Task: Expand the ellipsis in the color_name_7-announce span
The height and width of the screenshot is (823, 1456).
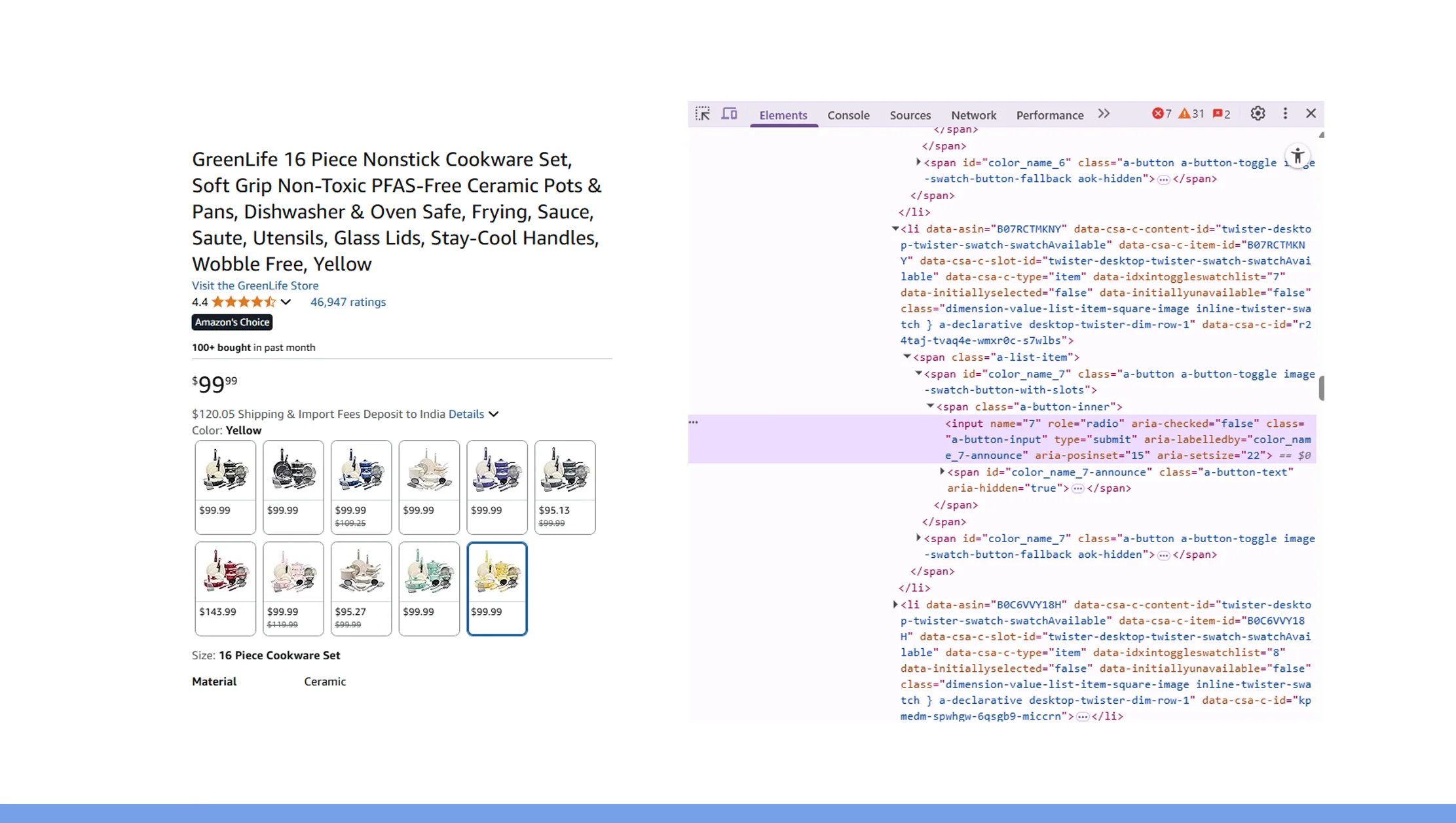Action: pyautogui.click(x=1077, y=488)
